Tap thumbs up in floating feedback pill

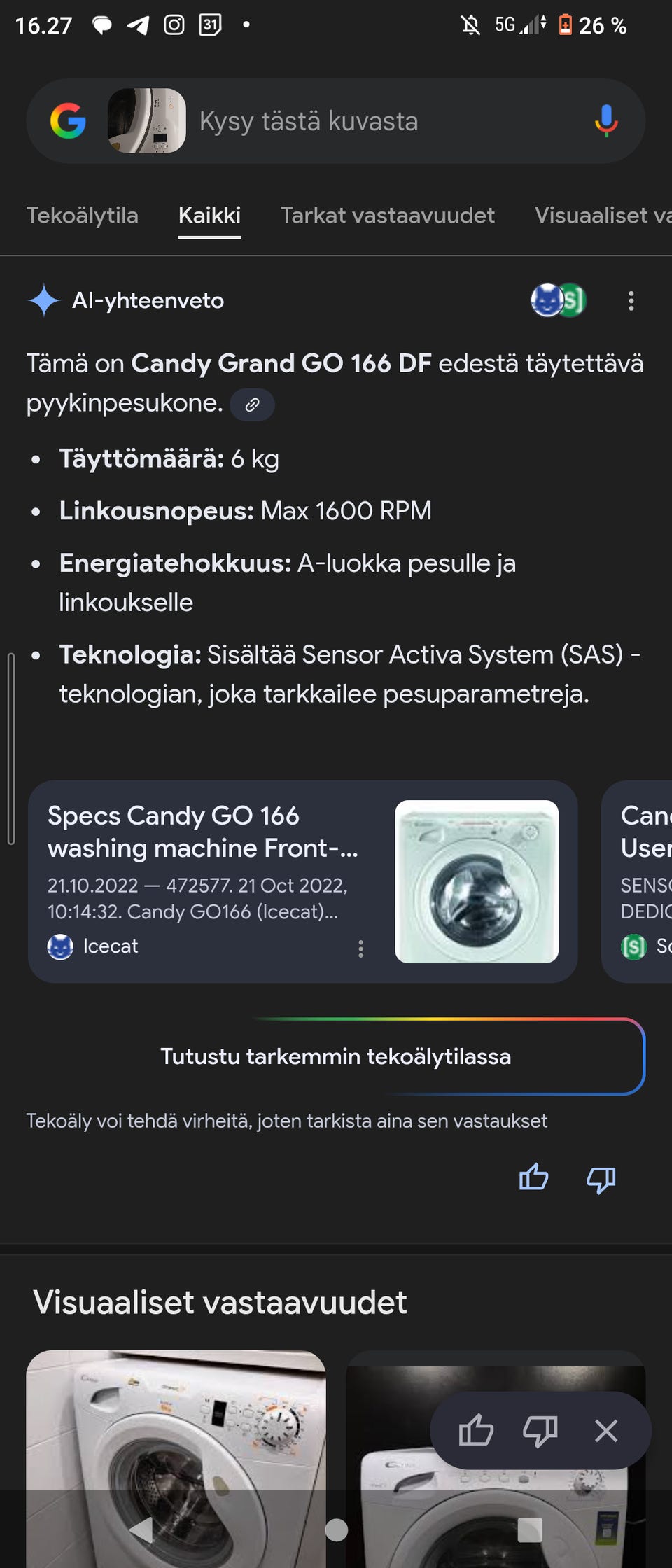(476, 1430)
